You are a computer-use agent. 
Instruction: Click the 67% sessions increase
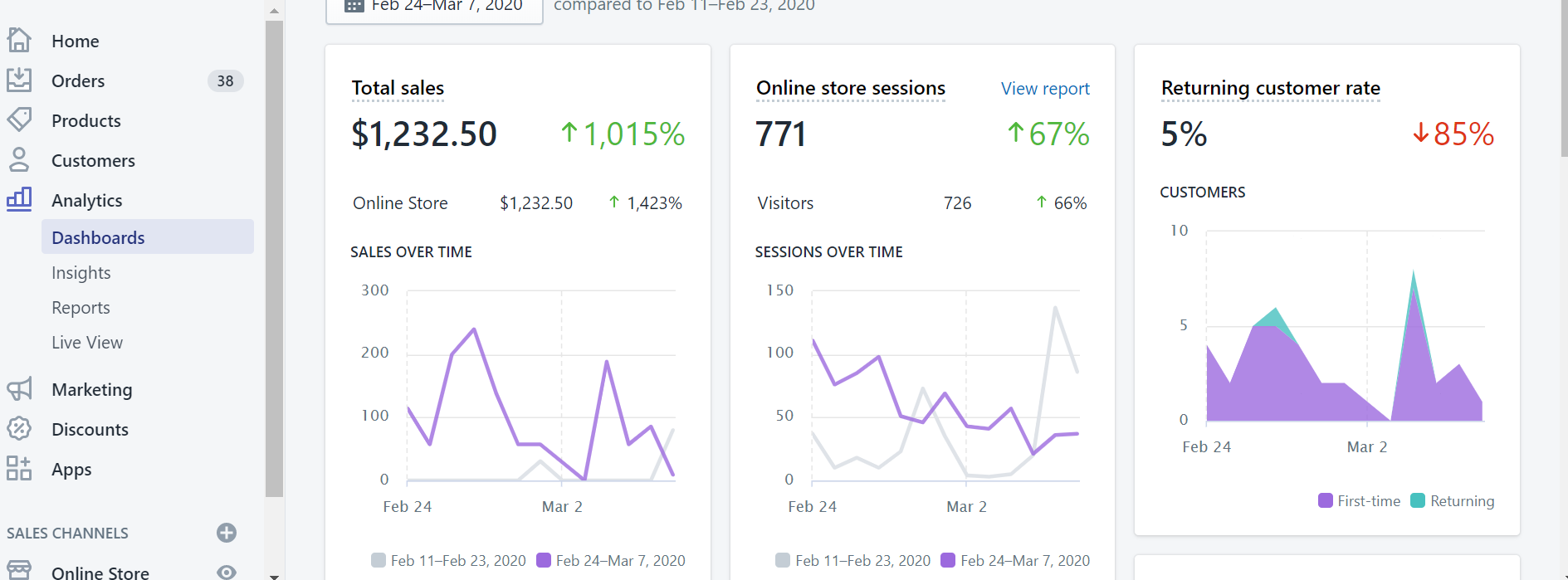click(x=1048, y=134)
